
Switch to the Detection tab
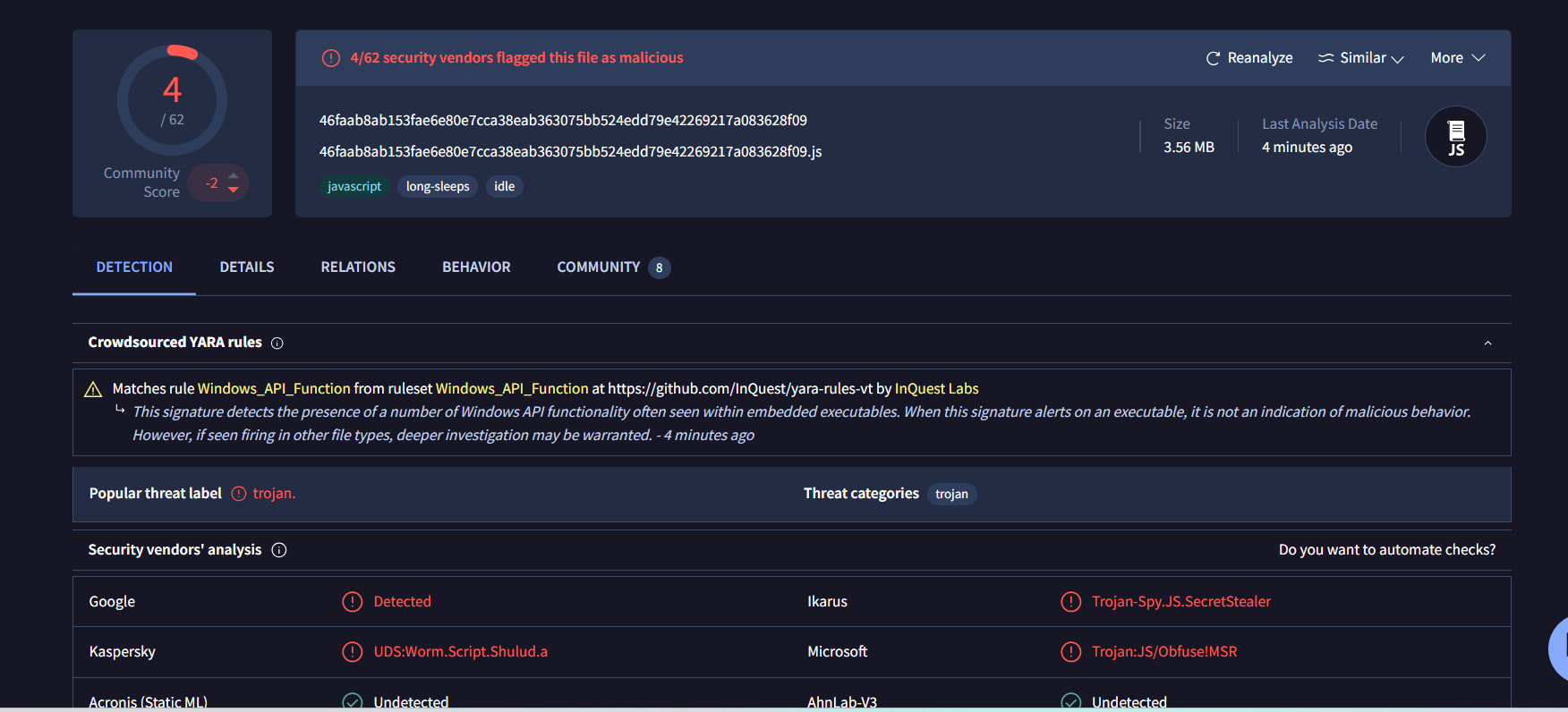pos(134,267)
